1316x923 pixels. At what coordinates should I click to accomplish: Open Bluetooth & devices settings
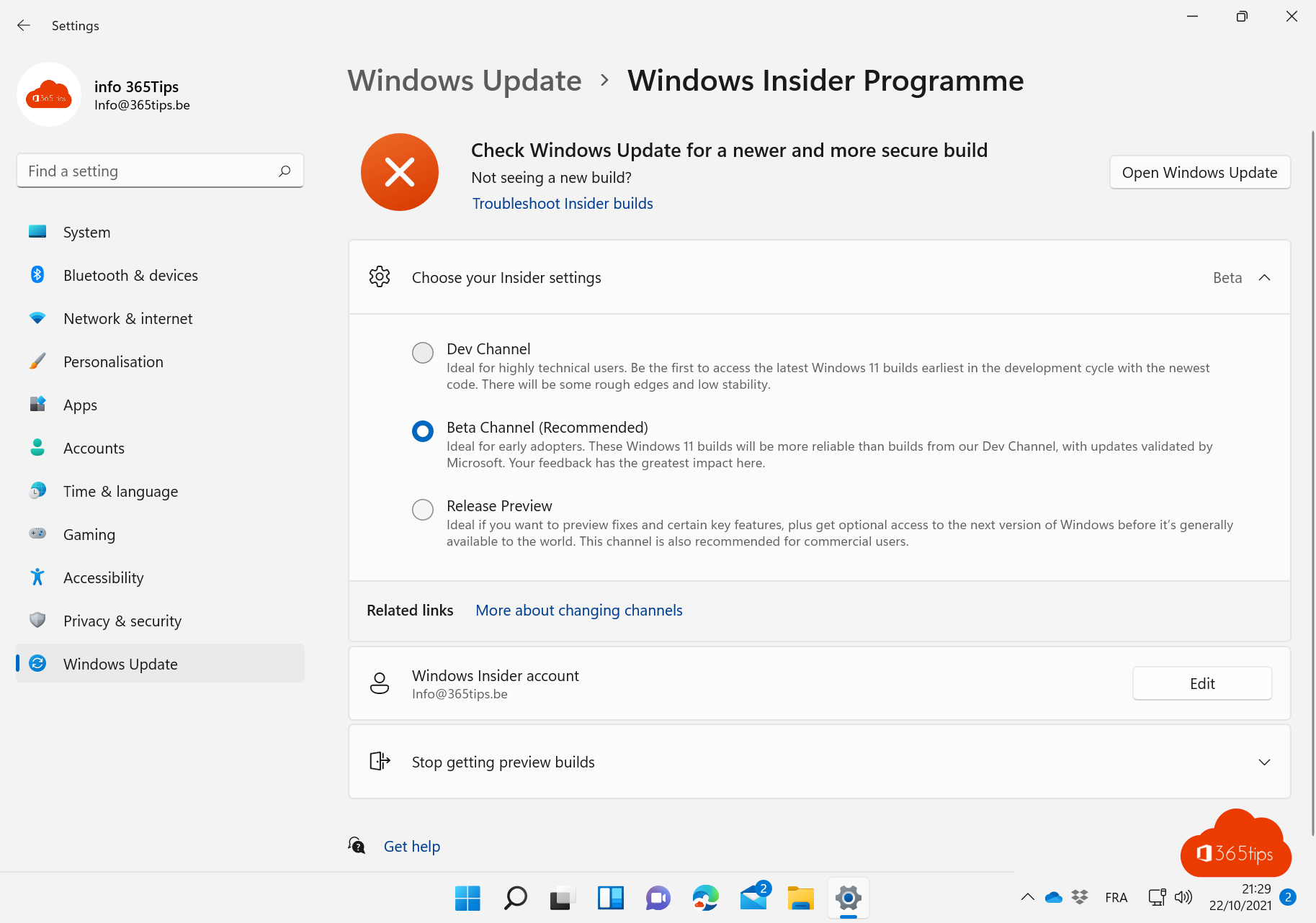(x=160, y=275)
